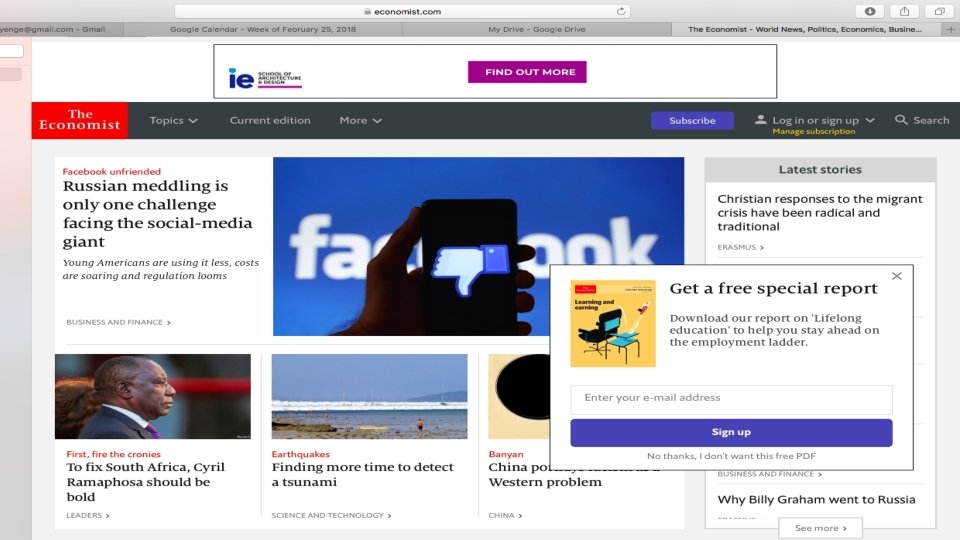Open To fix South Africa article headline
This screenshot has height=540, width=960.
click(x=146, y=482)
